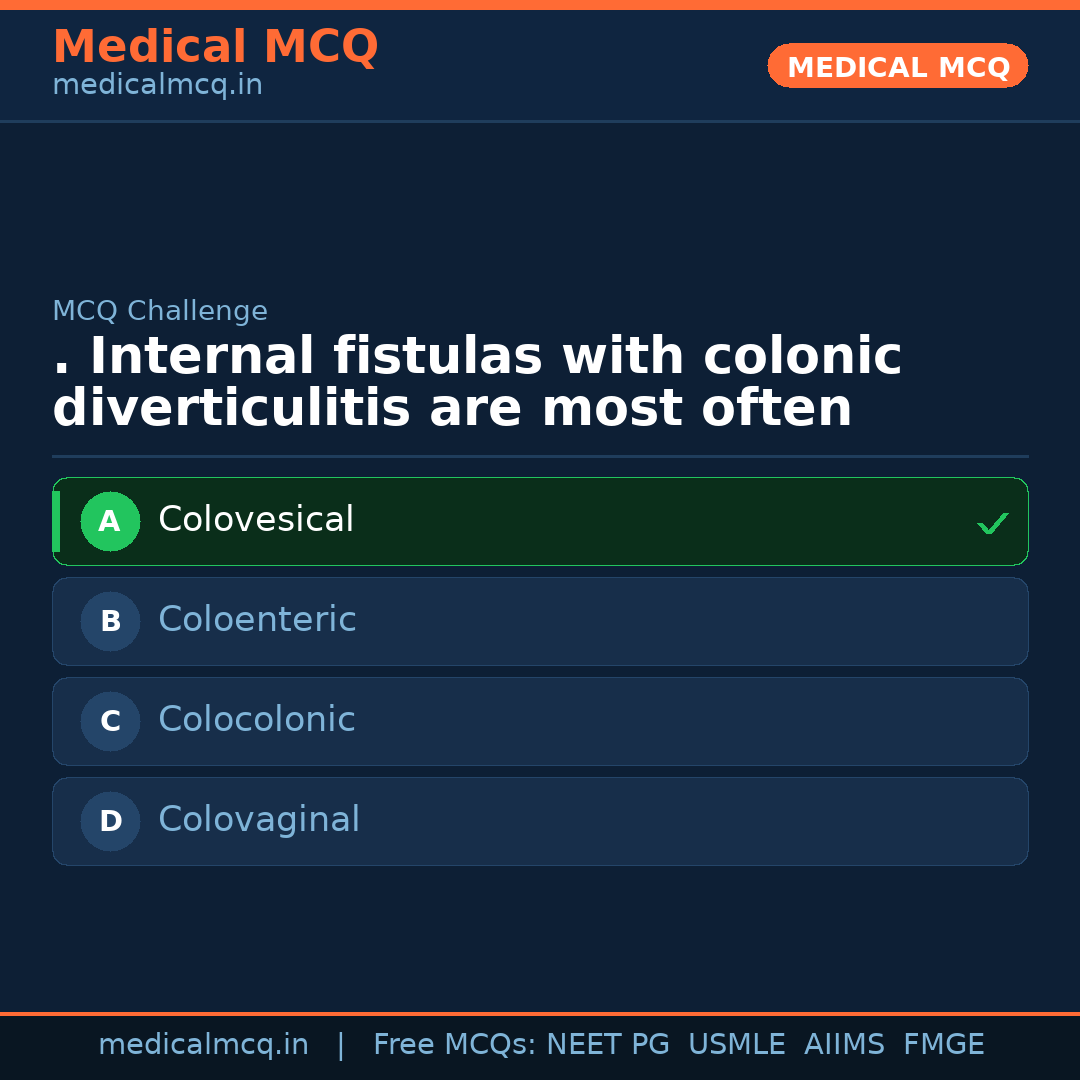Click AIIMS in the footer
Screen dimensions: 1080x1080
(x=844, y=1045)
